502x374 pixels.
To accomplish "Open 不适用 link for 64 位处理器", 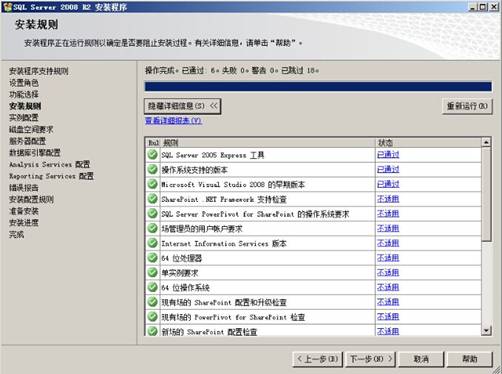I will click(388, 258).
